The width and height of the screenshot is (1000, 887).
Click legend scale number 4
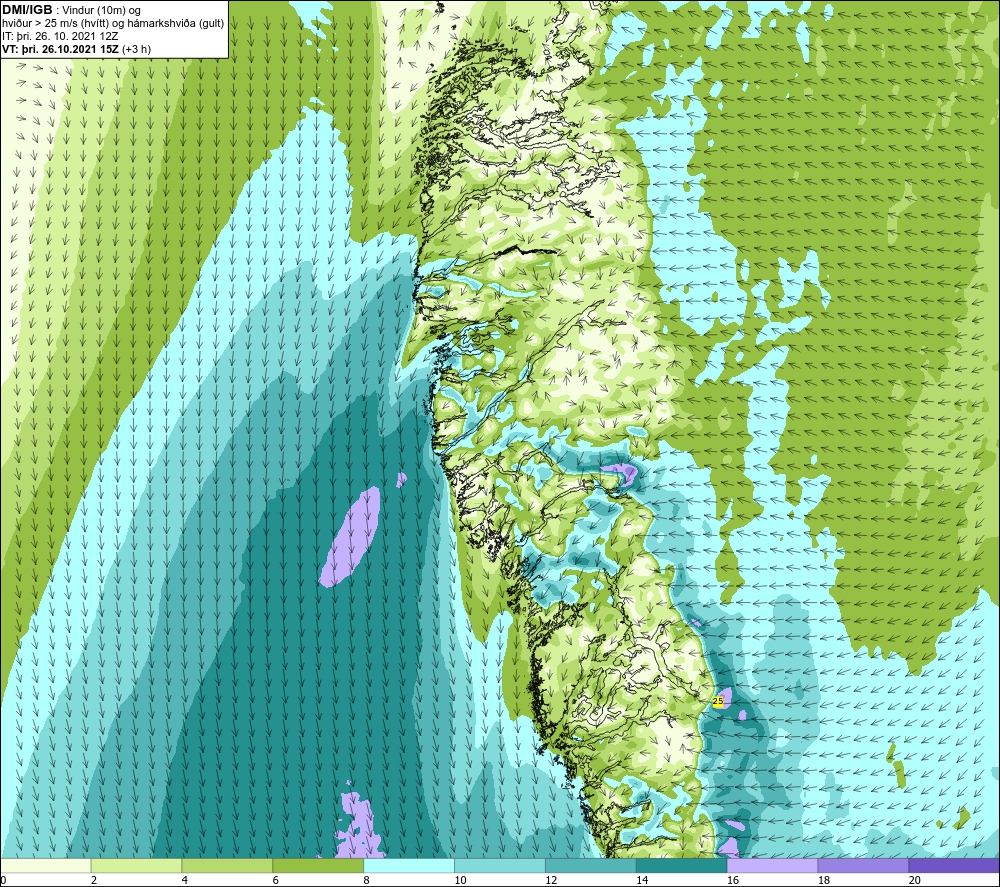(x=185, y=880)
